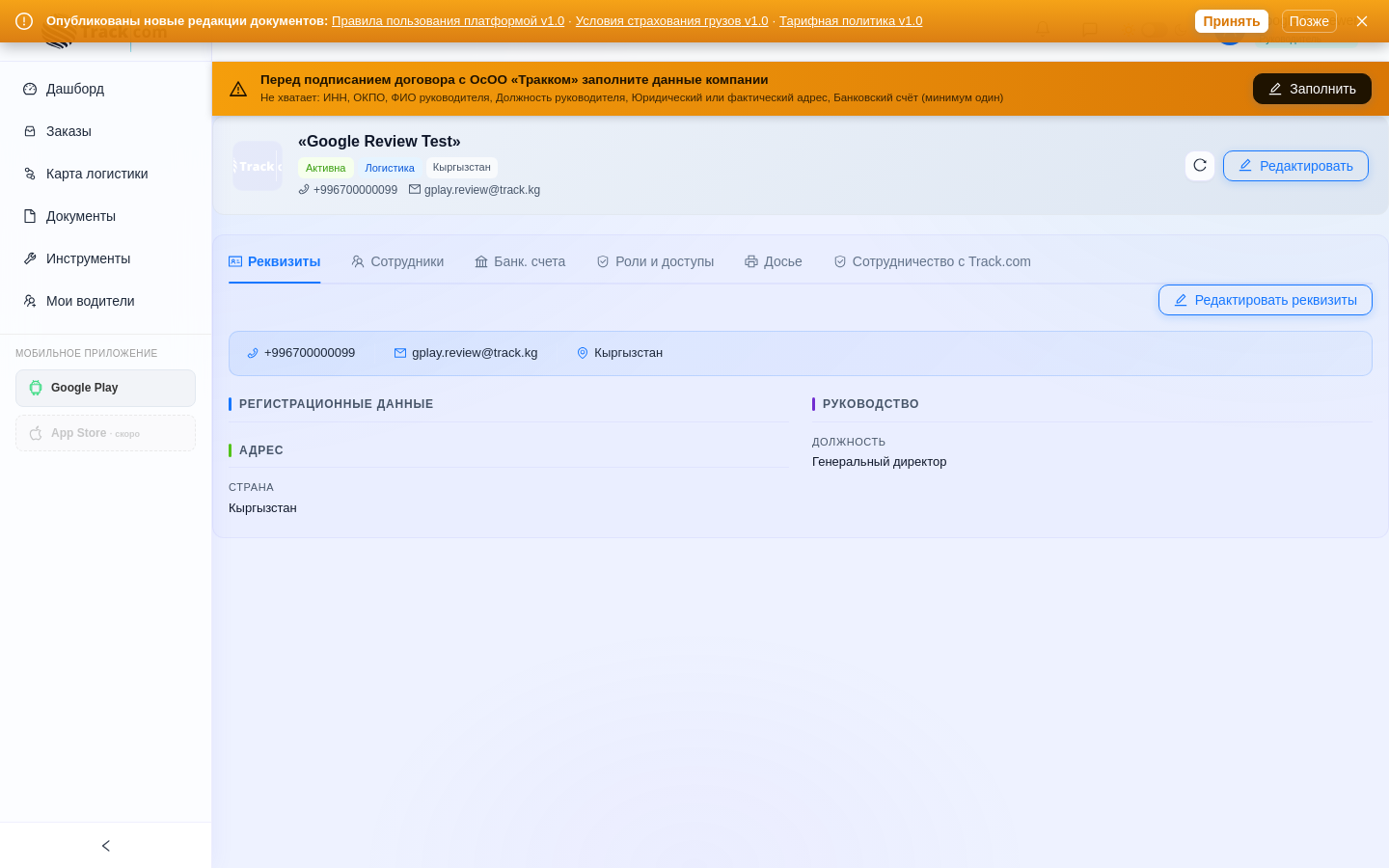Image resolution: width=1389 pixels, height=868 pixels.
Task: Click the Генеральный директор value
Action: tap(880, 462)
